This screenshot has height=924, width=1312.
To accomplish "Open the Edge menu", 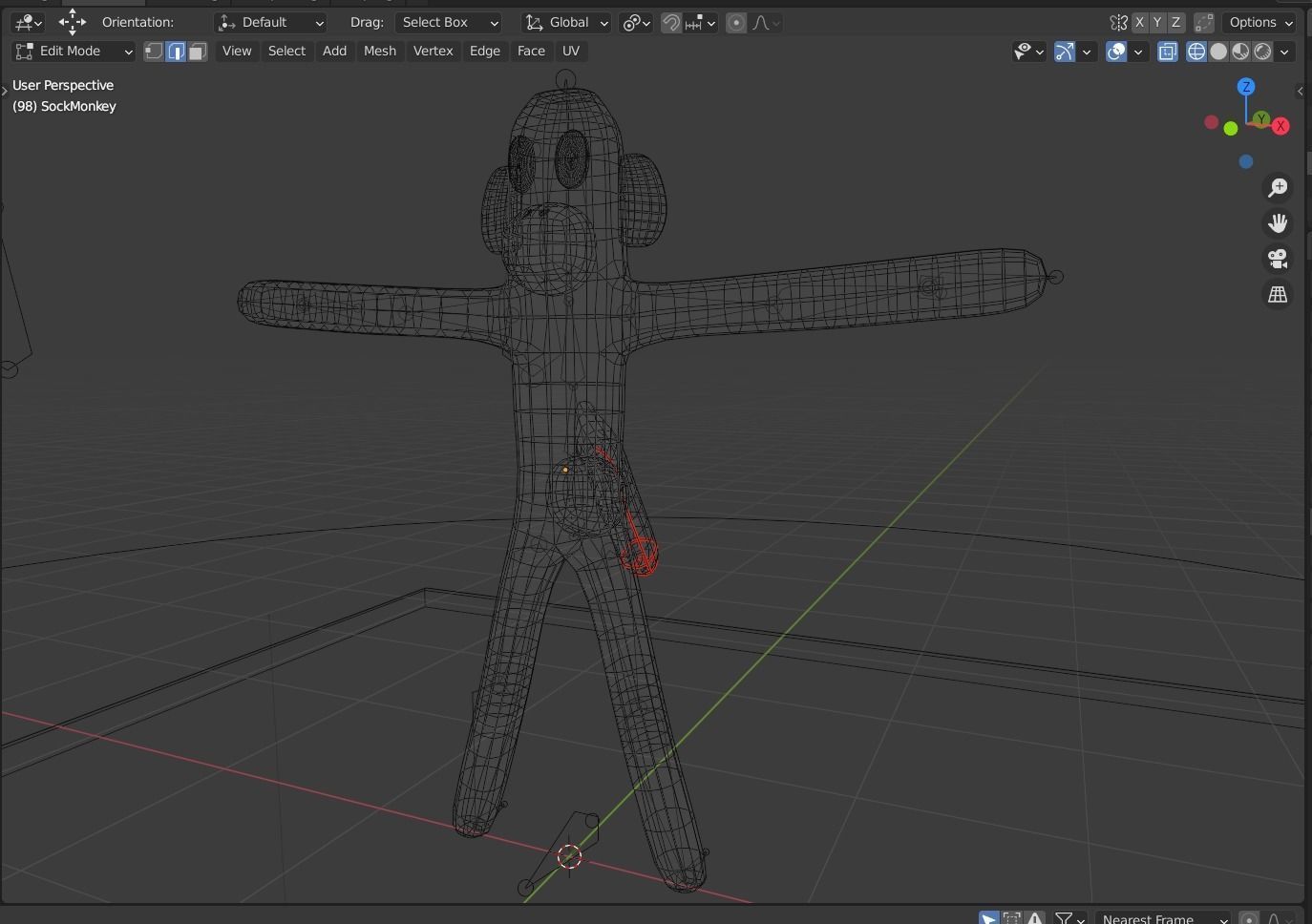I will click(x=485, y=52).
